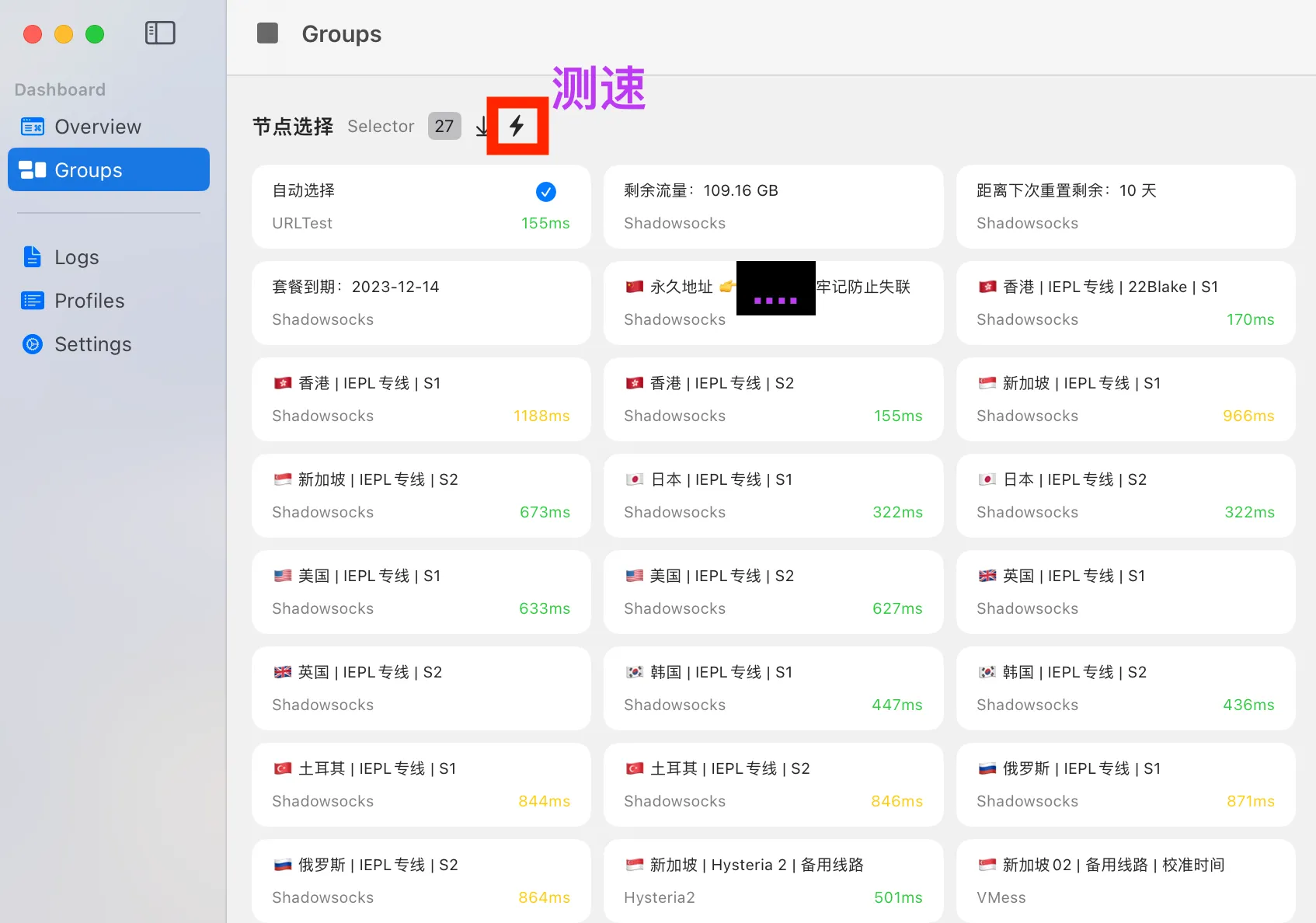Click the lightning bolt speed test icon

click(x=517, y=126)
